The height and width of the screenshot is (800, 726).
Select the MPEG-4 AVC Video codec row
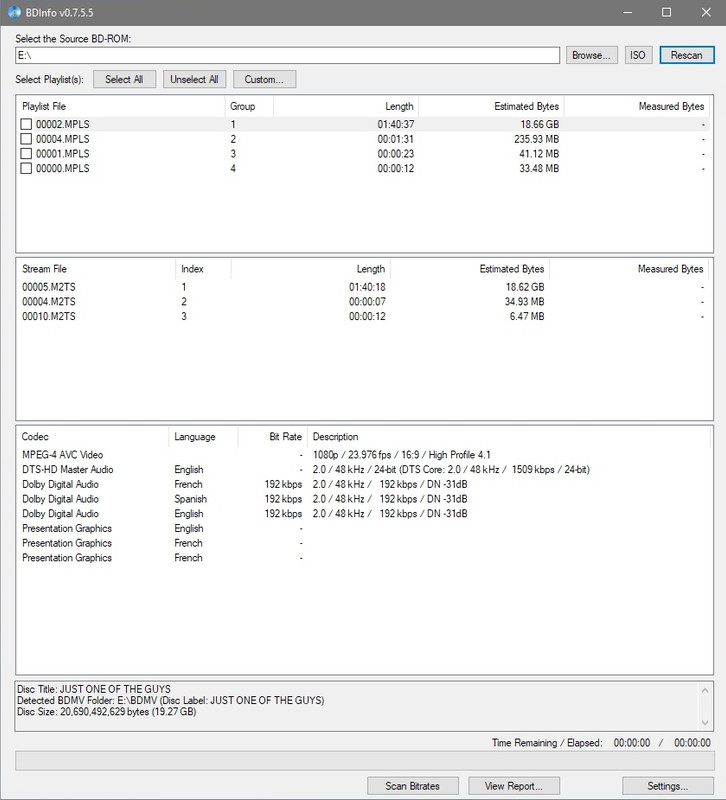pyautogui.click(x=364, y=455)
